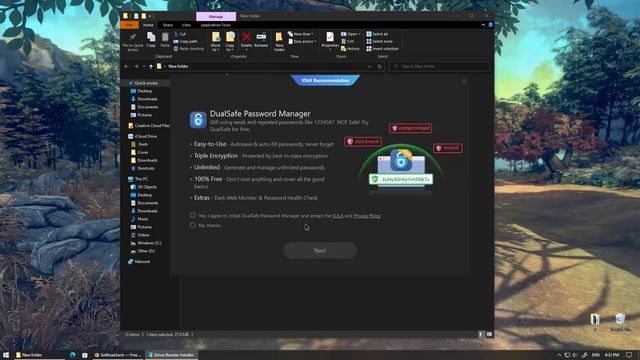This screenshot has width=640, height=360.
Task: Switch to the Share ribbon tab
Action: point(167,25)
